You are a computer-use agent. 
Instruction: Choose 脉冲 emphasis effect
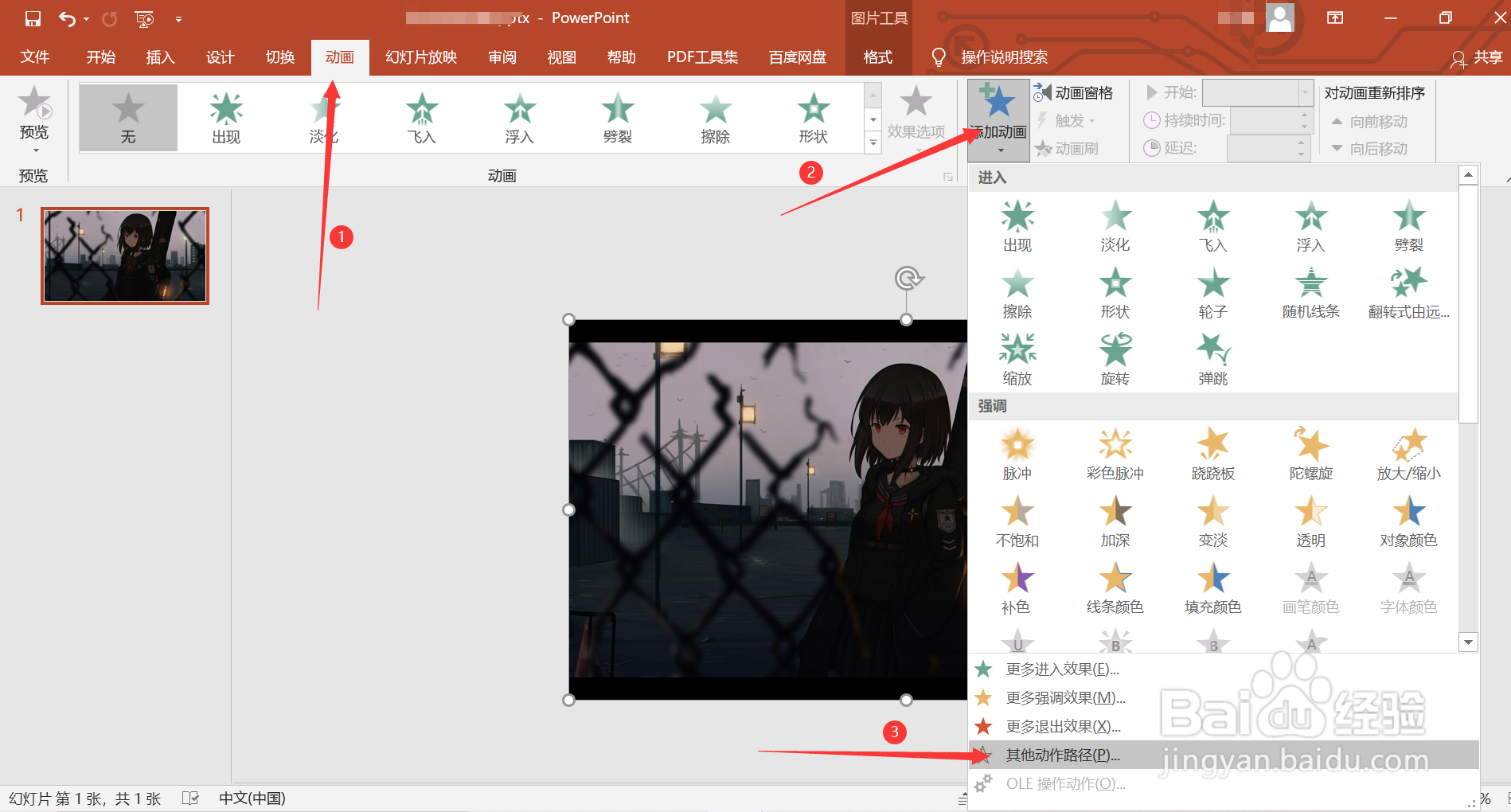1017,455
